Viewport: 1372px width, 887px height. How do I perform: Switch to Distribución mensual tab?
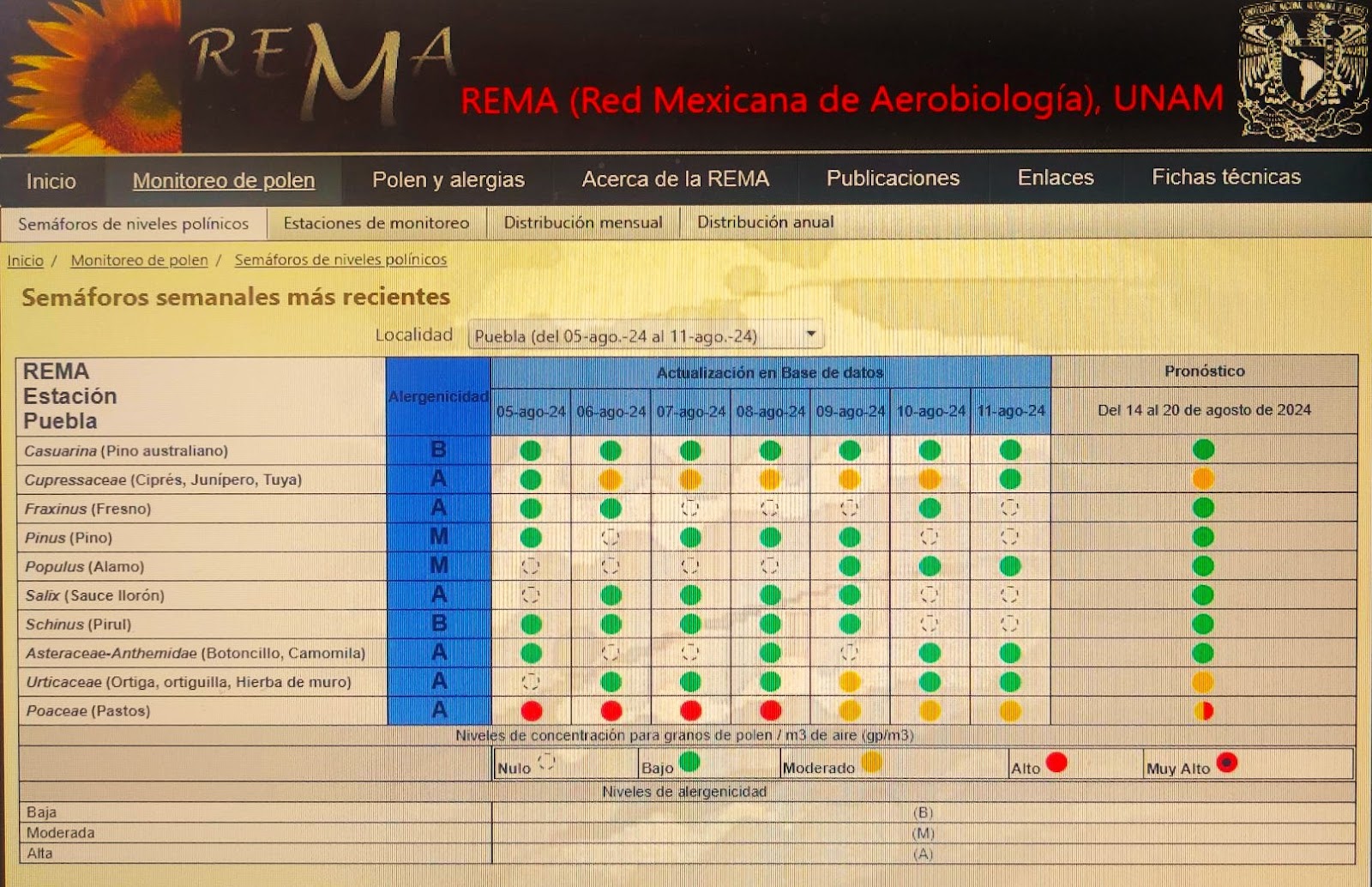tap(583, 222)
